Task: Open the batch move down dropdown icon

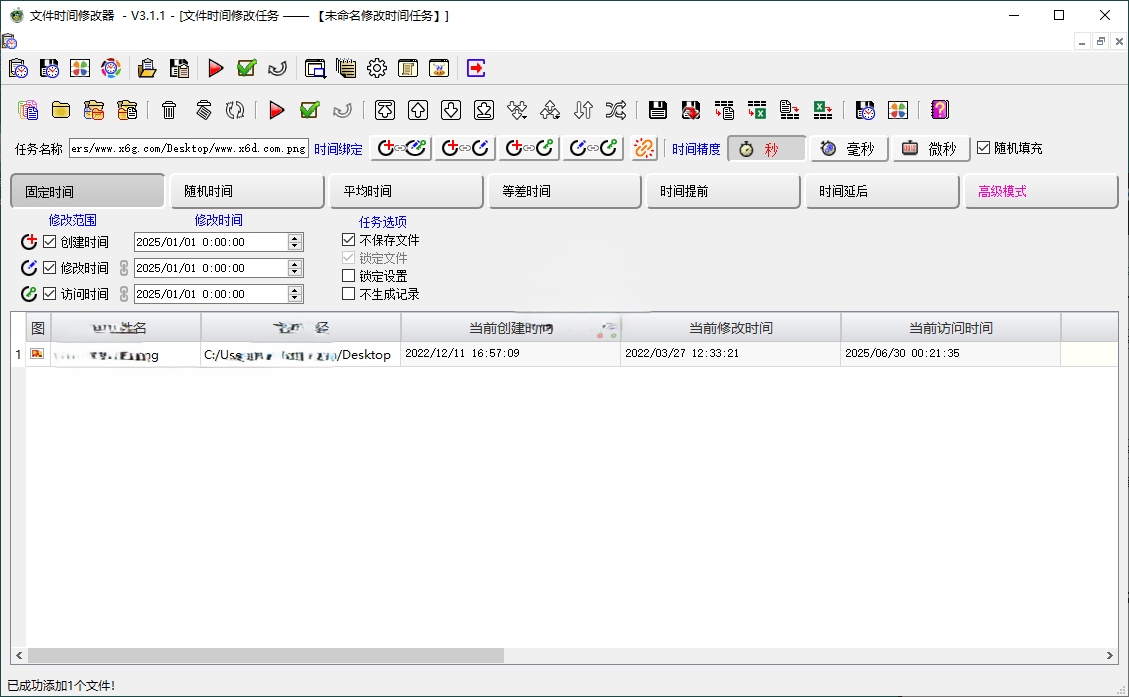Action: point(517,110)
